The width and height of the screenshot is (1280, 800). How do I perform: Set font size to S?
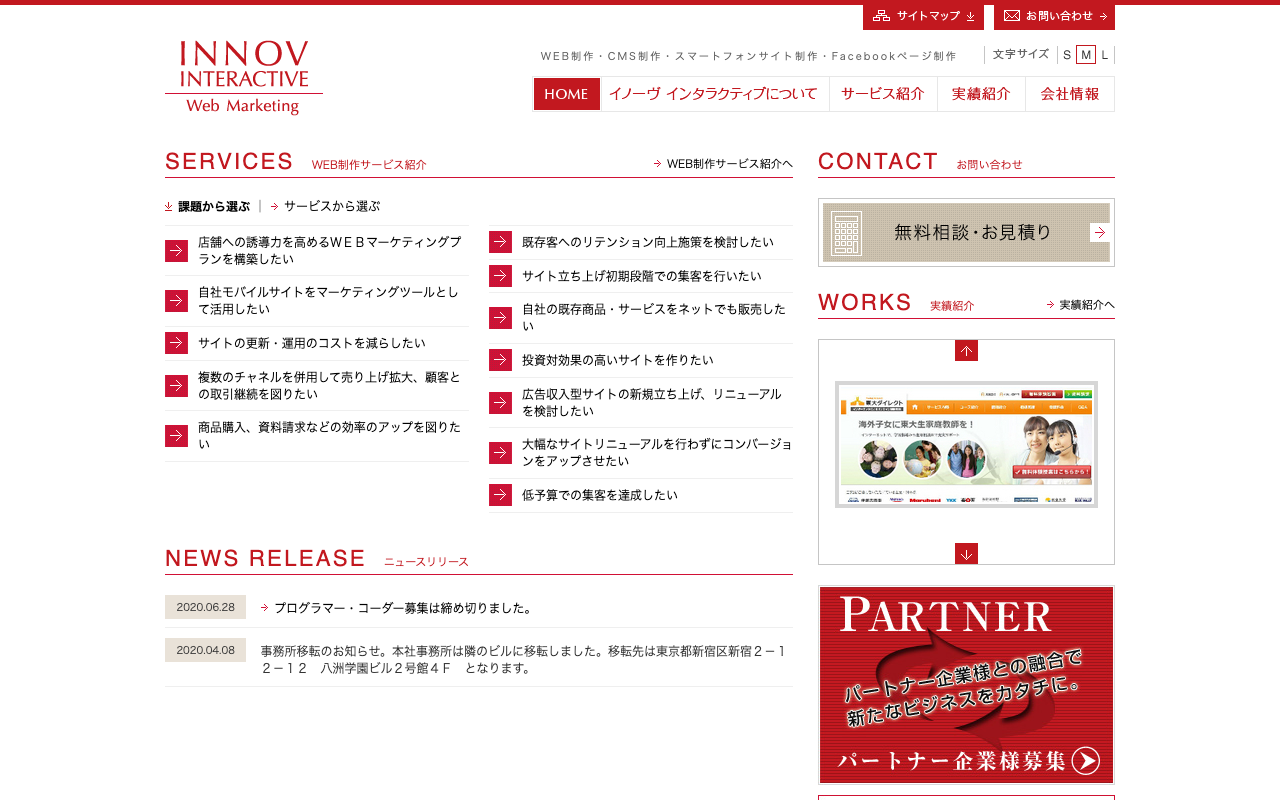click(x=1067, y=55)
